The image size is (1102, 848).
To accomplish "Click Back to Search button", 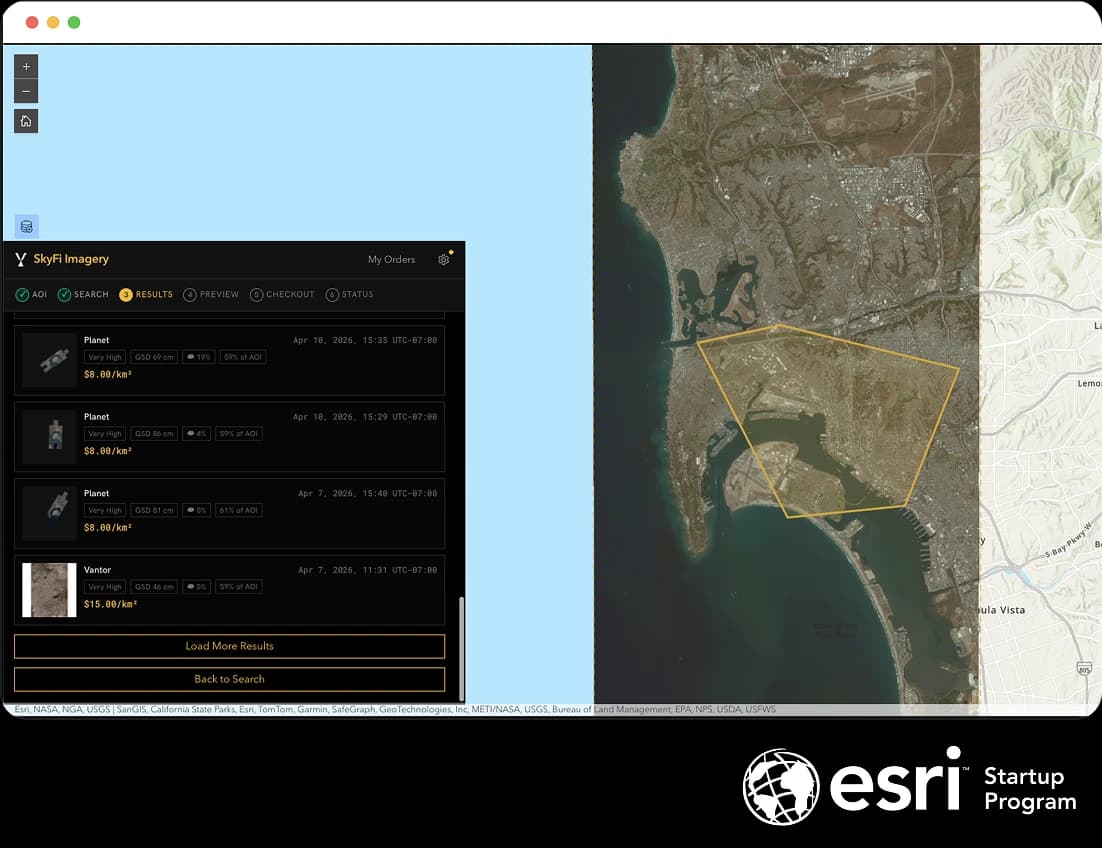I will pos(229,679).
